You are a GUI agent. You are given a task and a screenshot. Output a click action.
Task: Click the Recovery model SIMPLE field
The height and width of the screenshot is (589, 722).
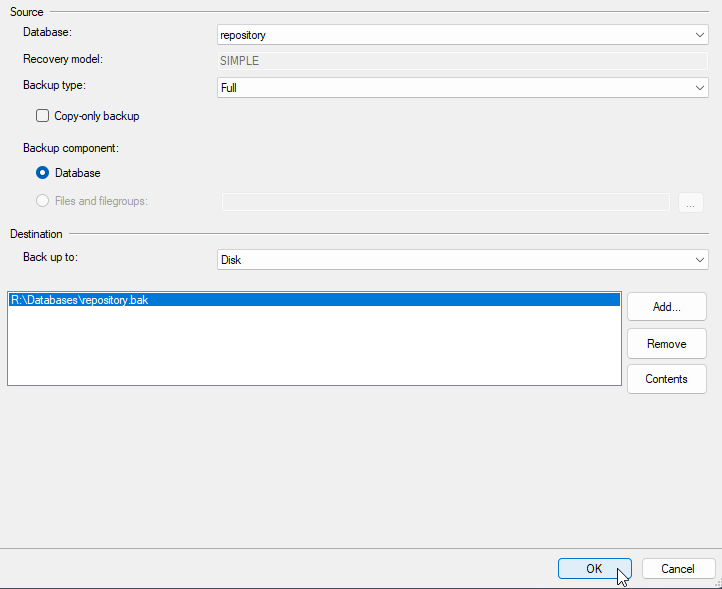point(463,61)
